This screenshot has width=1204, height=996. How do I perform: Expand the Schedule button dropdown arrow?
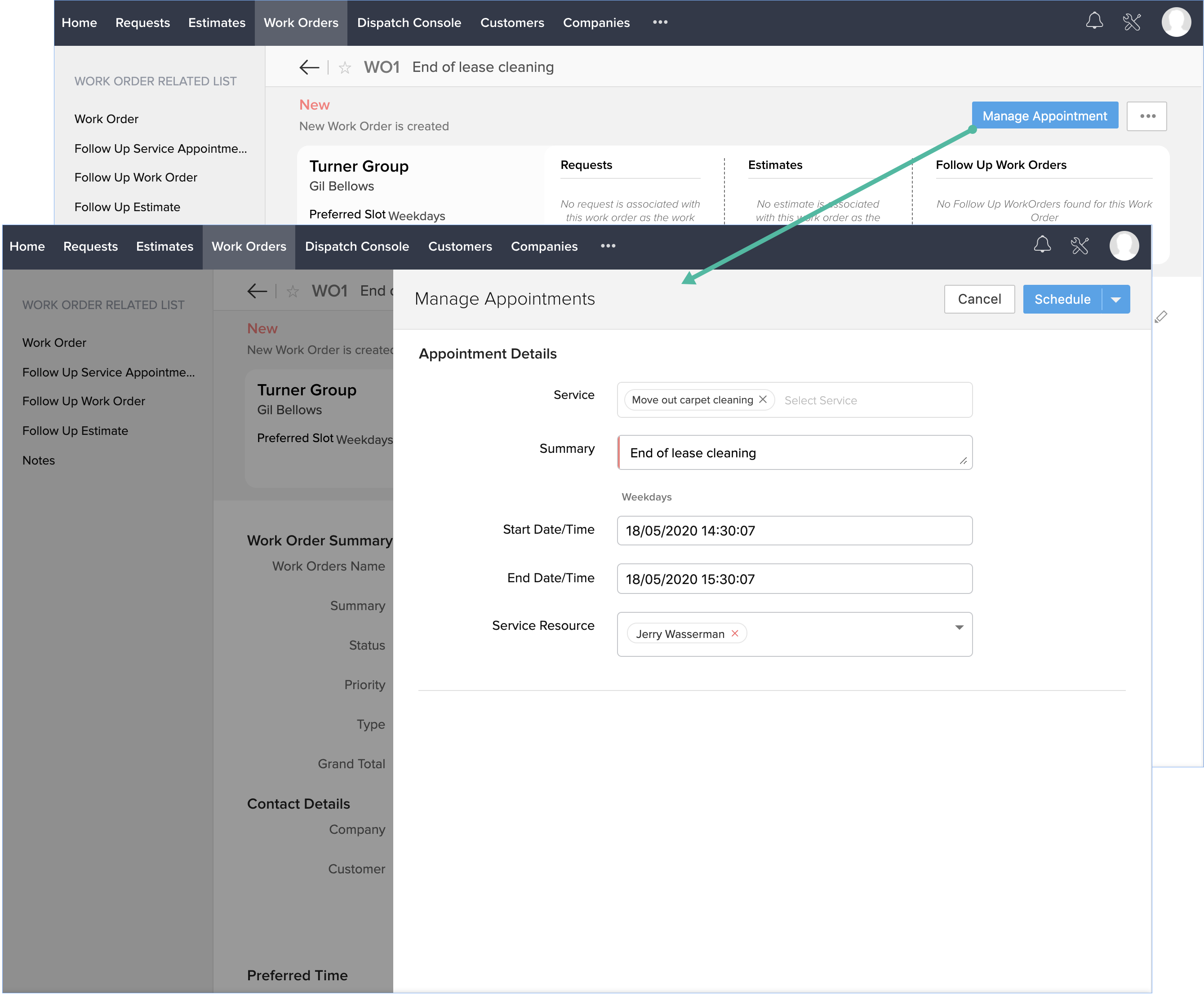[x=1116, y=300]
